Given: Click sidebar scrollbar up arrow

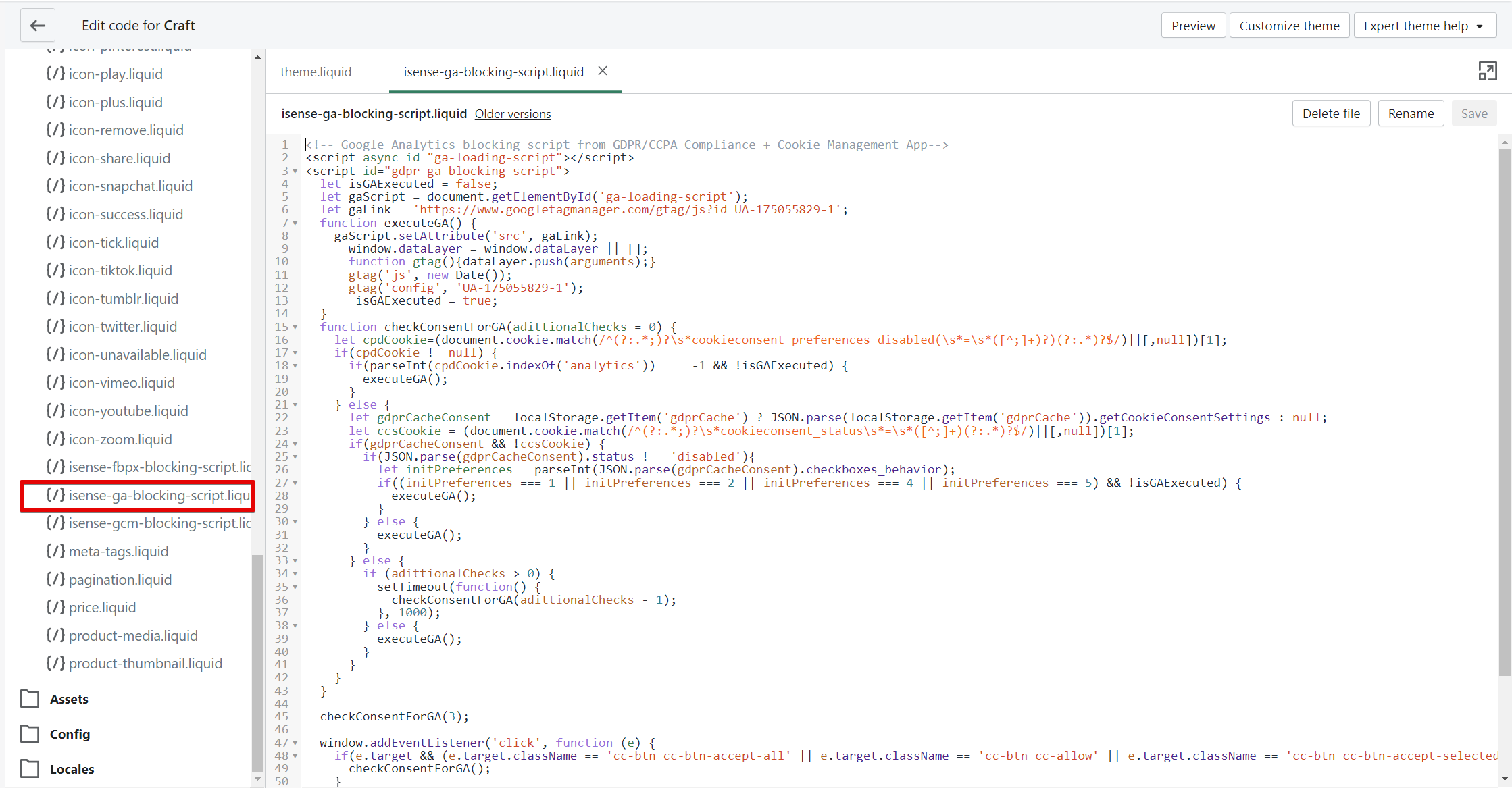Looking at the screenshot, I should pos(257,57).
